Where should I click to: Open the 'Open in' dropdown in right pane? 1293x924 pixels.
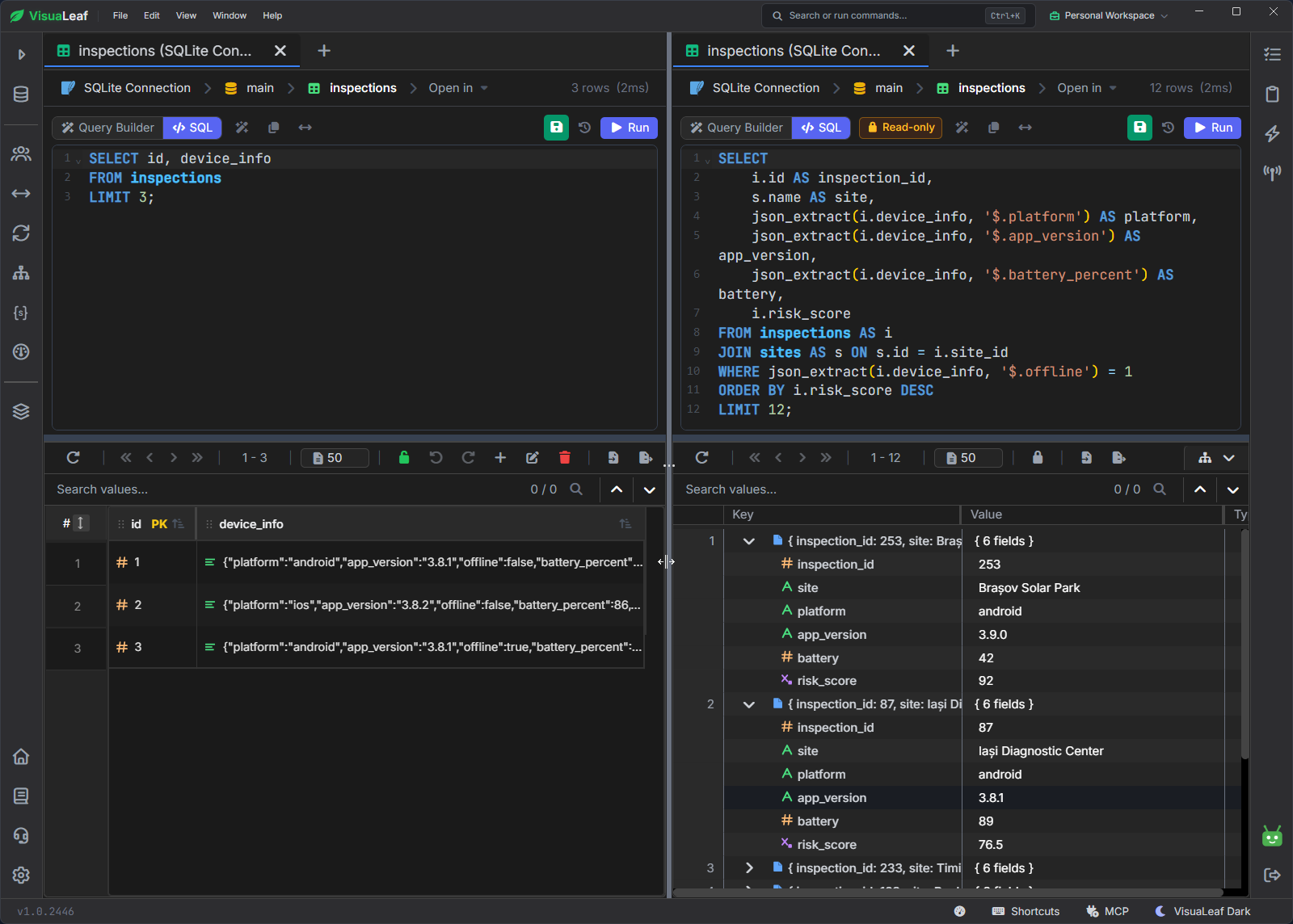1087,88
